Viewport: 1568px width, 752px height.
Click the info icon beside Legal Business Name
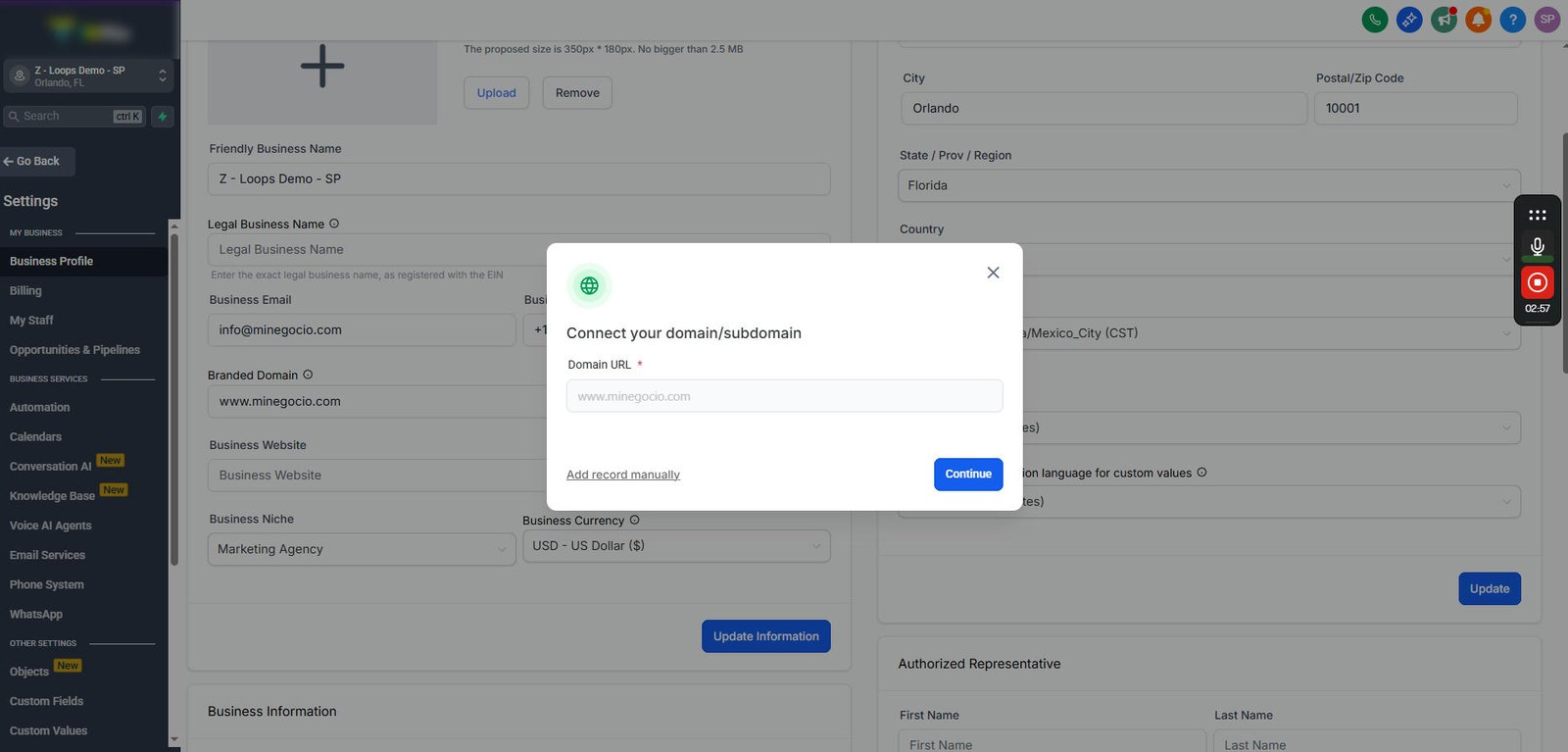[334, 224]
